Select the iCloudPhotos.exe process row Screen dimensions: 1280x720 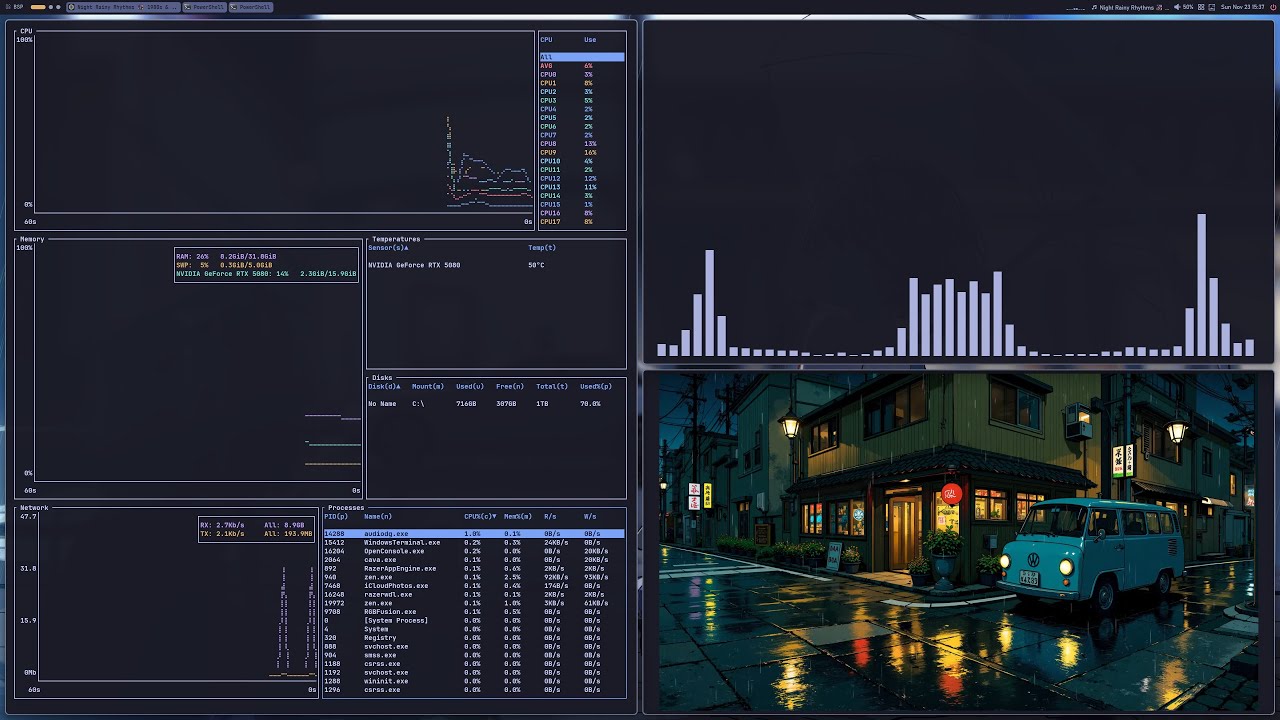(x=474, y=586)
